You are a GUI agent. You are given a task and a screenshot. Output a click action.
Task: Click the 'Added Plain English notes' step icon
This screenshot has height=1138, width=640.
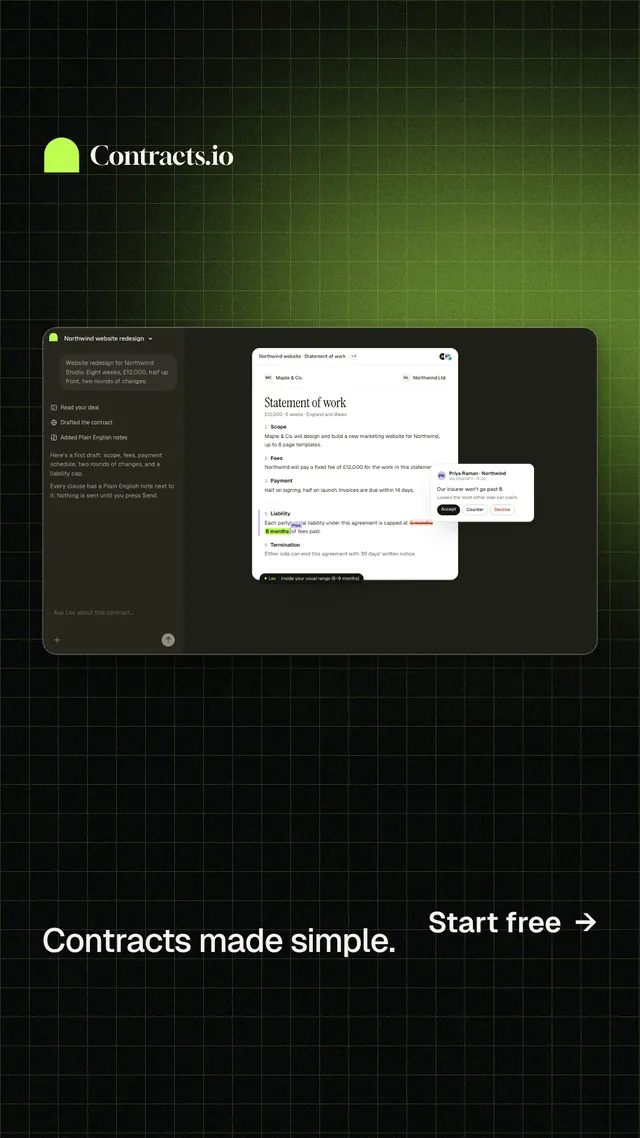coord(54,438)
